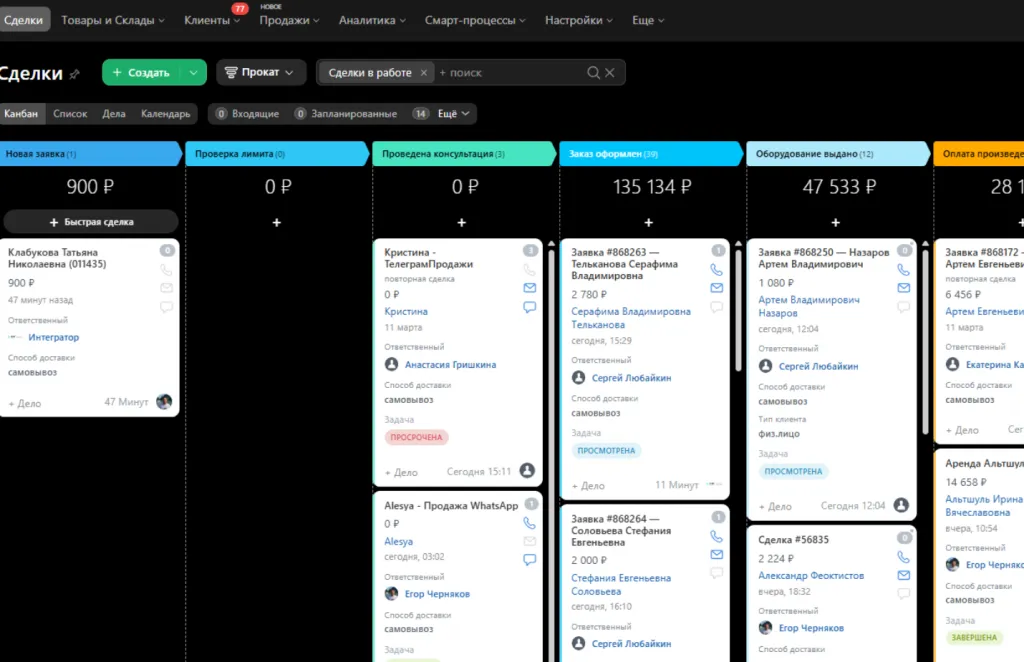Screen dimensions: 1024x662
Task: Open responsible link Анастасия Гришкина
Action: coord(450,365)
